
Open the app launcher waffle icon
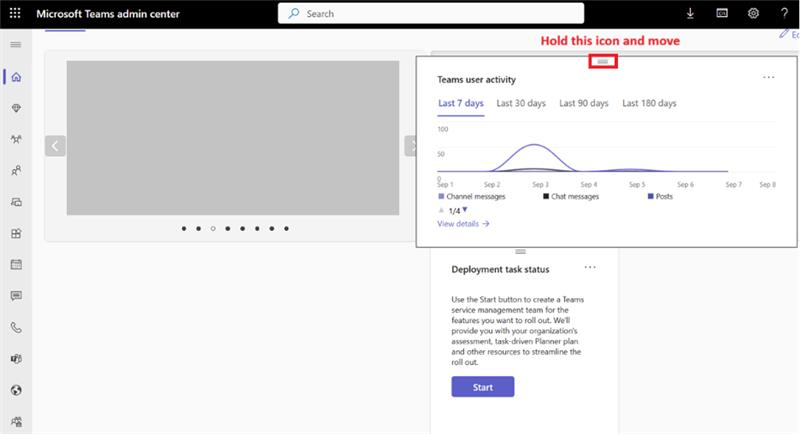point(15,13)
